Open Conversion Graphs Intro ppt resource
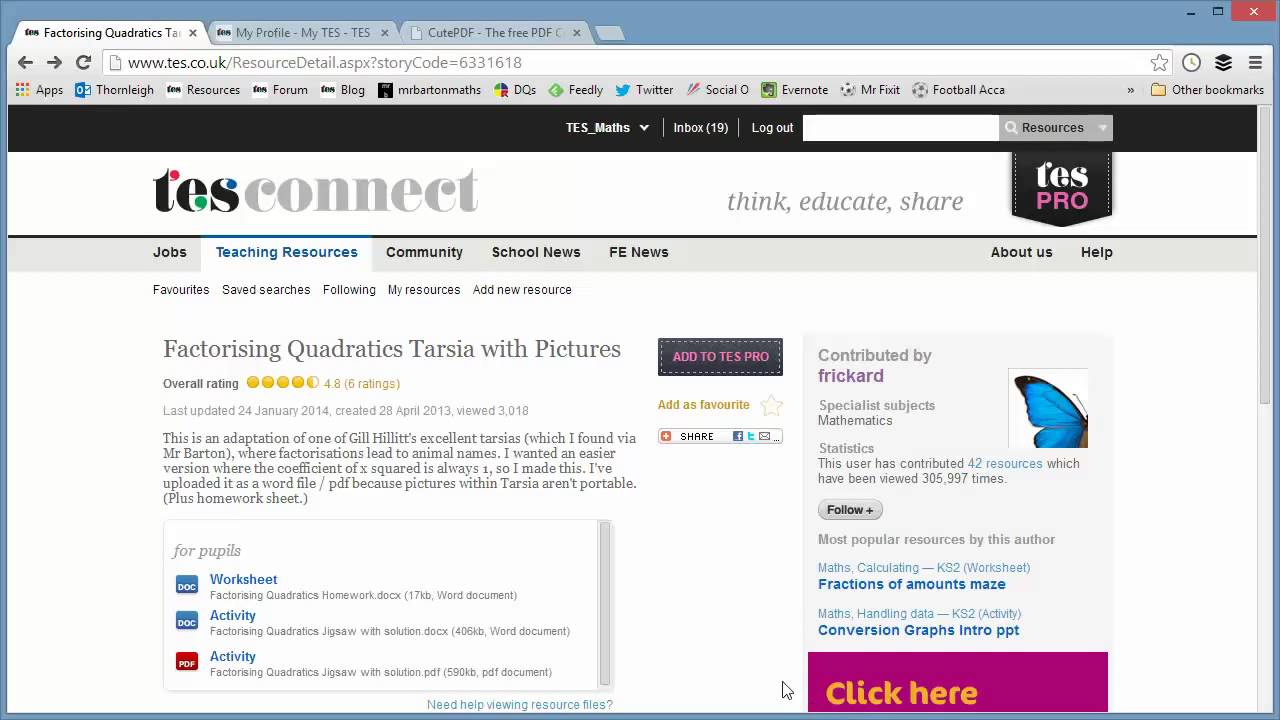Viewport: 1280px width, 720px height. click(x=919, y=630)
